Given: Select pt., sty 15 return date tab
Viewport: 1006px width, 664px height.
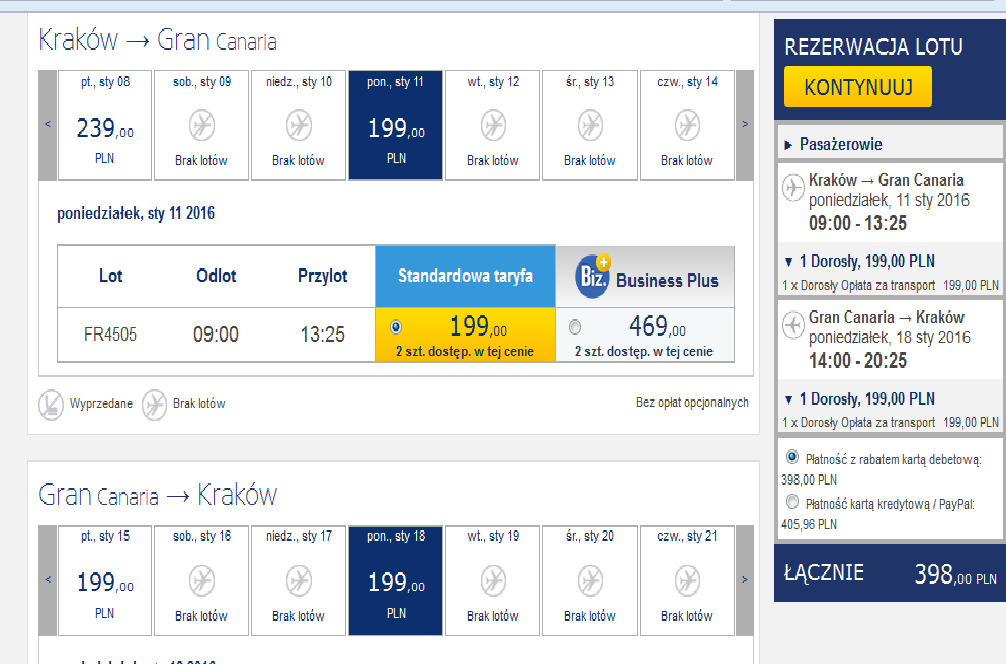Looking at the screenshot, I should click(105, 580).
